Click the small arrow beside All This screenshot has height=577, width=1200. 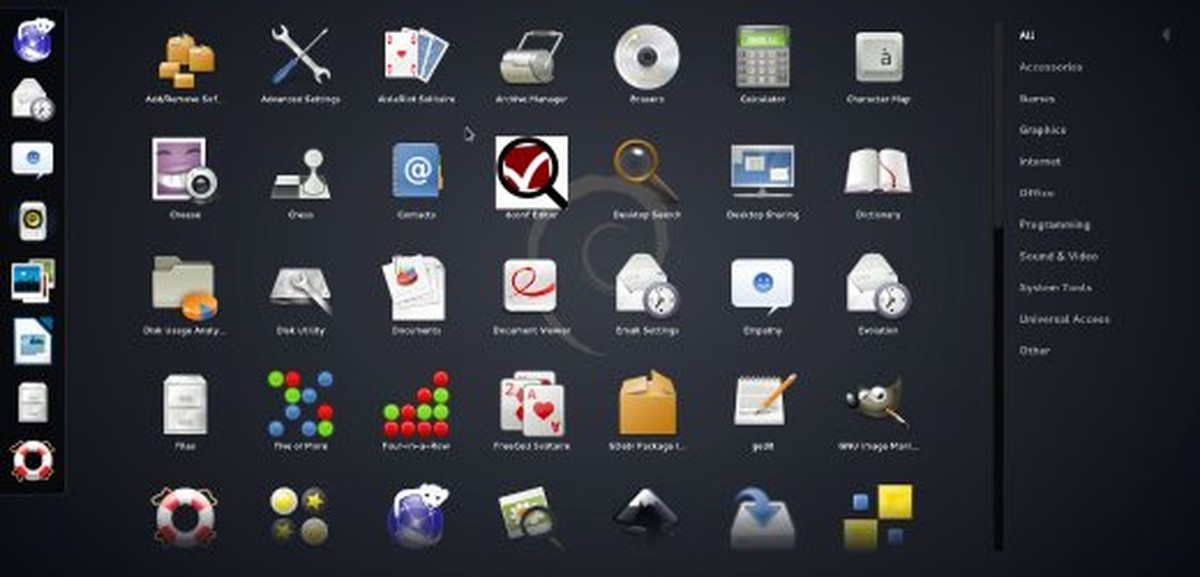[1166, 35]
